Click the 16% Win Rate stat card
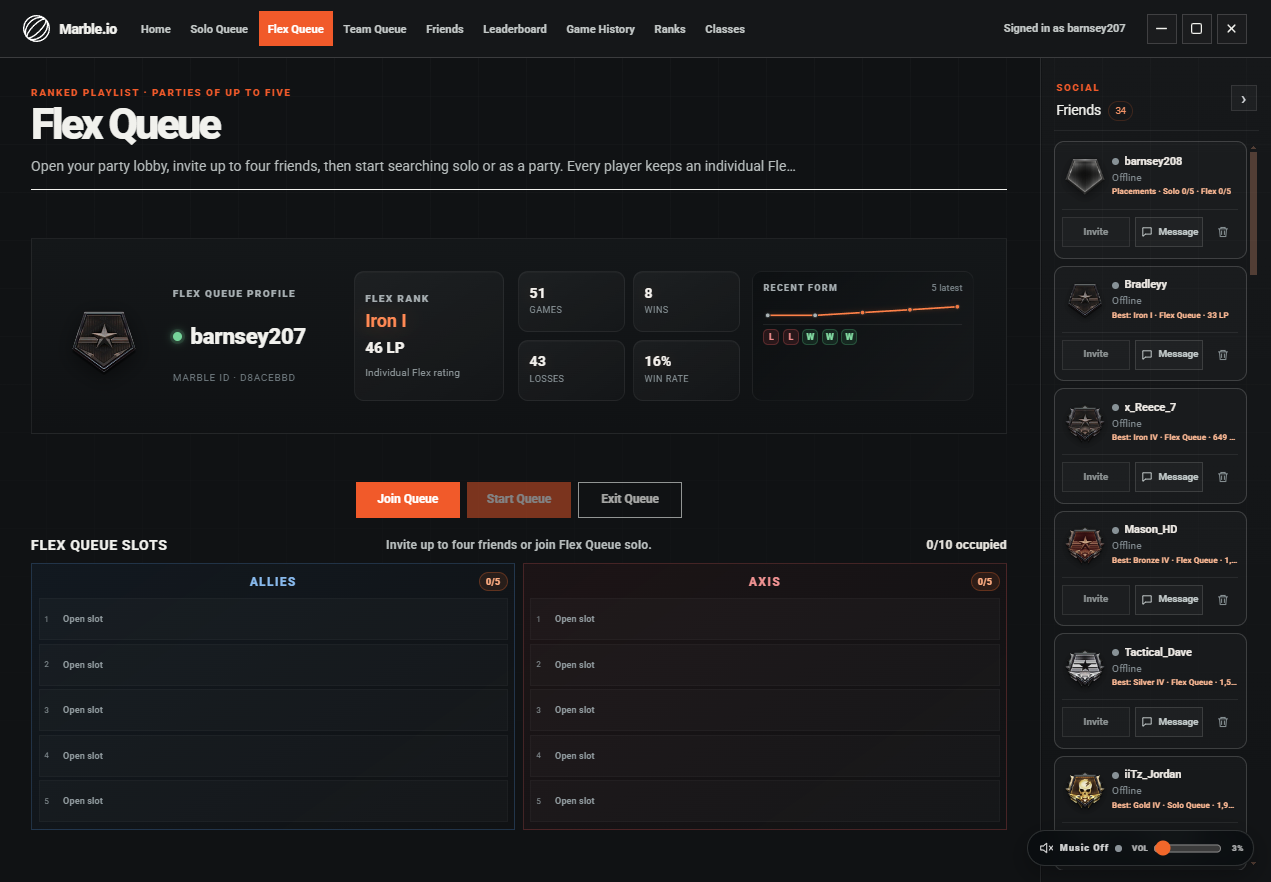The width and height of the screenshot is (1271, 882). (686, 370)
